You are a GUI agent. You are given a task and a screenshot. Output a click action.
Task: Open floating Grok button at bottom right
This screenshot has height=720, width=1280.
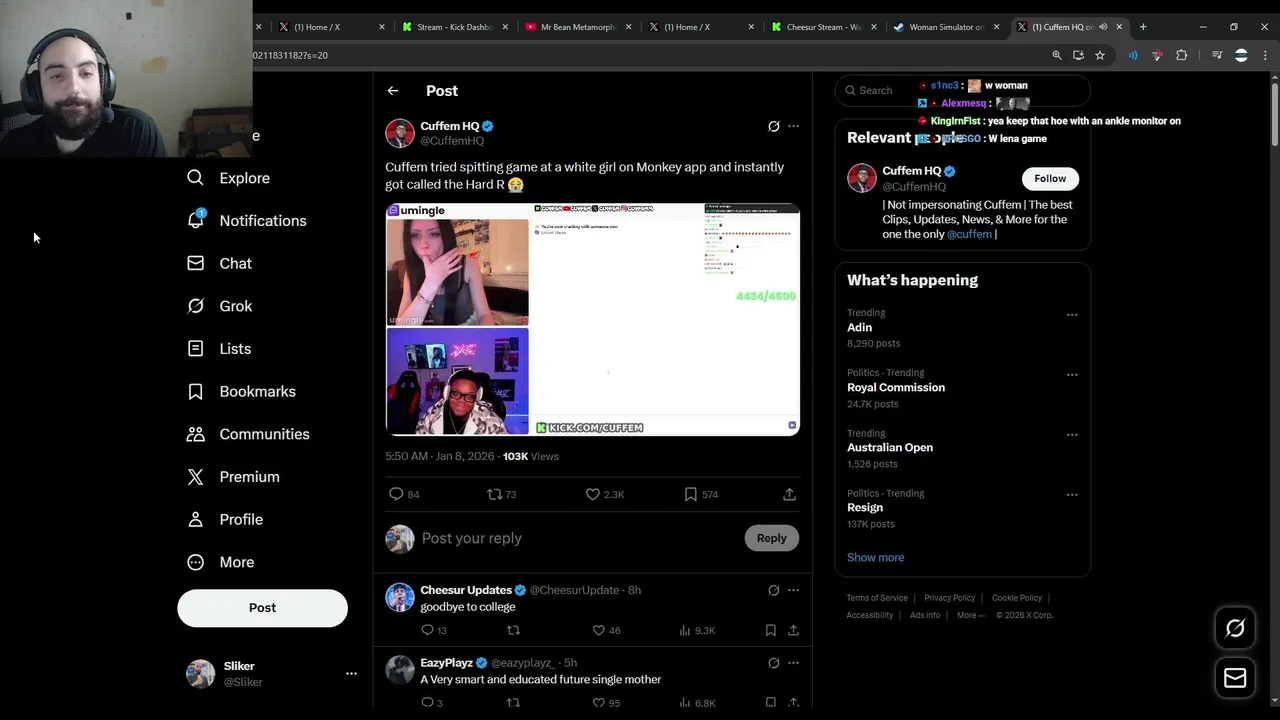point(1235,628)
